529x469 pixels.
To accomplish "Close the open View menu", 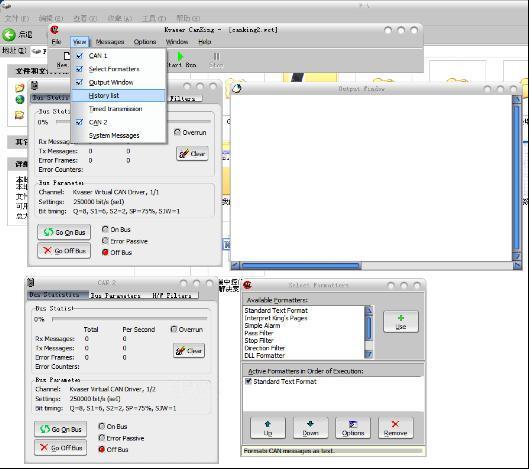I will tap(80, 42).
